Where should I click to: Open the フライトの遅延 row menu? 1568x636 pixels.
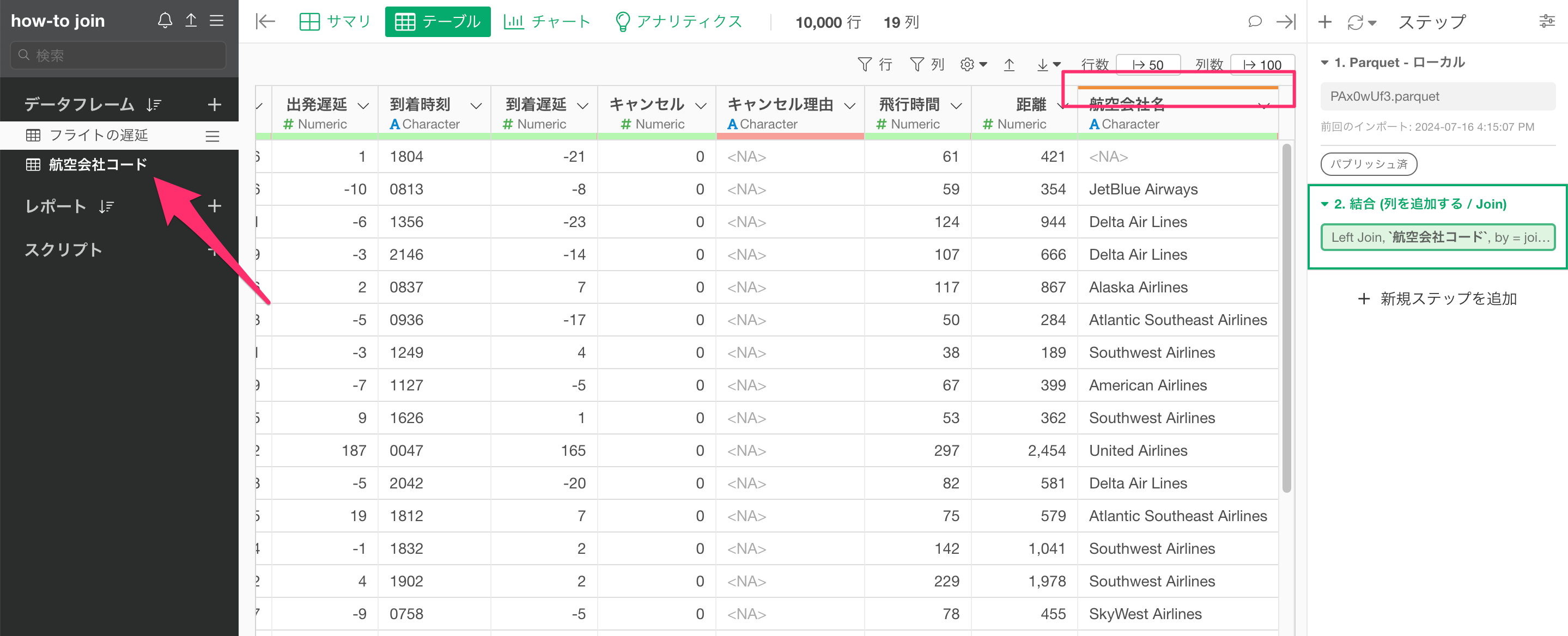coord(212,136)
